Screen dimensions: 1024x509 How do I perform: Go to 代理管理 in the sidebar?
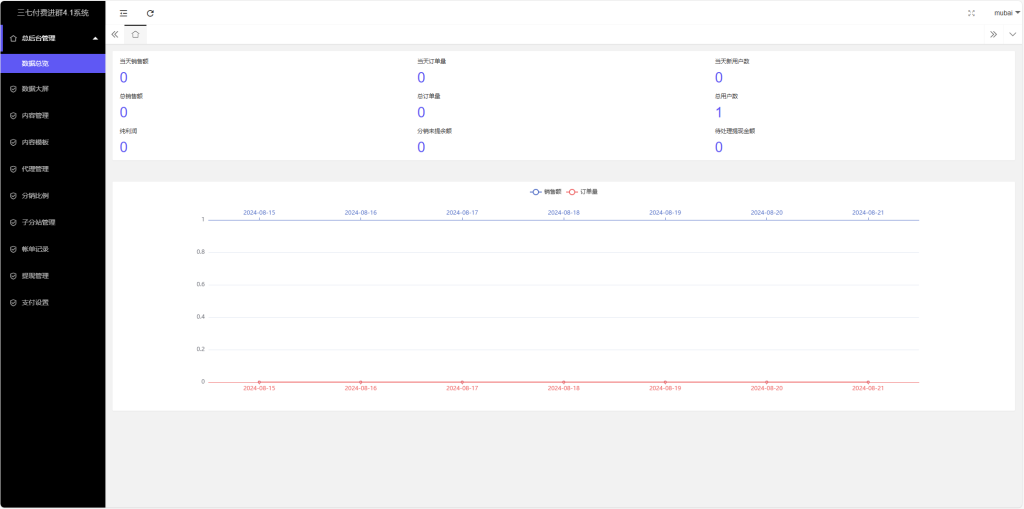click(35, 169)
